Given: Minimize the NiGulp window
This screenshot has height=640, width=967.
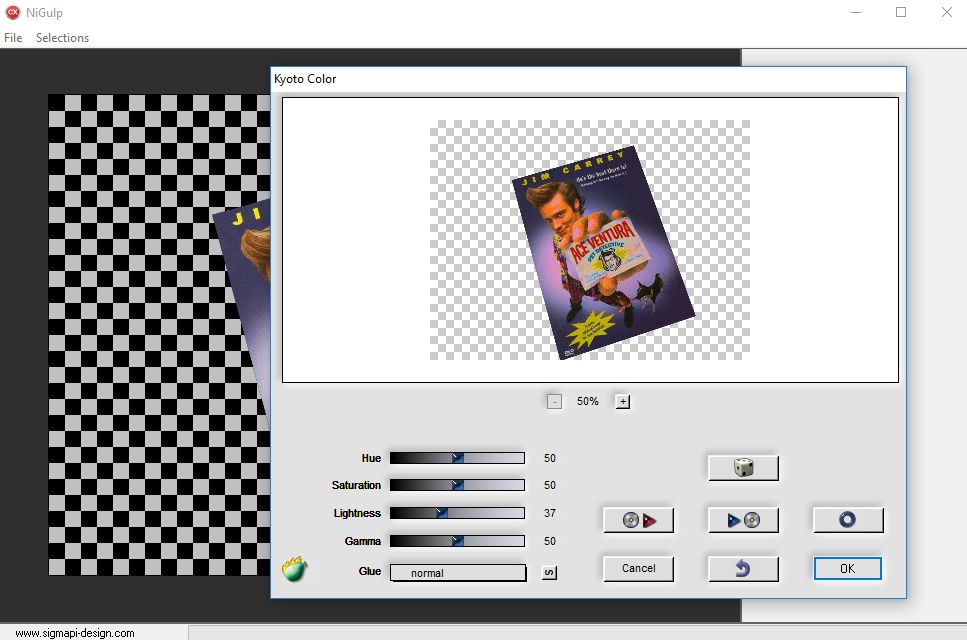Looking at the screenshot, I should click(855, 12).
